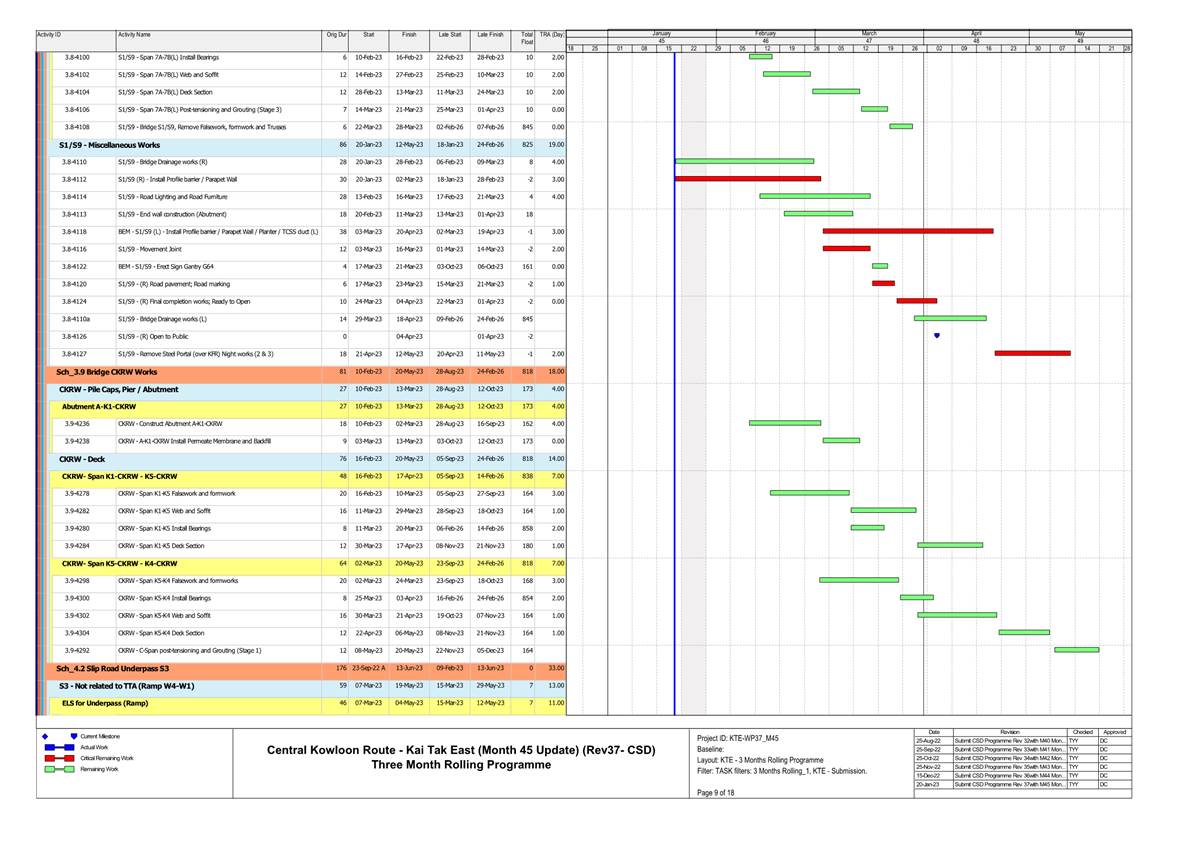Click the Total Float column header
Viewport: 1200px width, 850px height.
pos(527,38)
